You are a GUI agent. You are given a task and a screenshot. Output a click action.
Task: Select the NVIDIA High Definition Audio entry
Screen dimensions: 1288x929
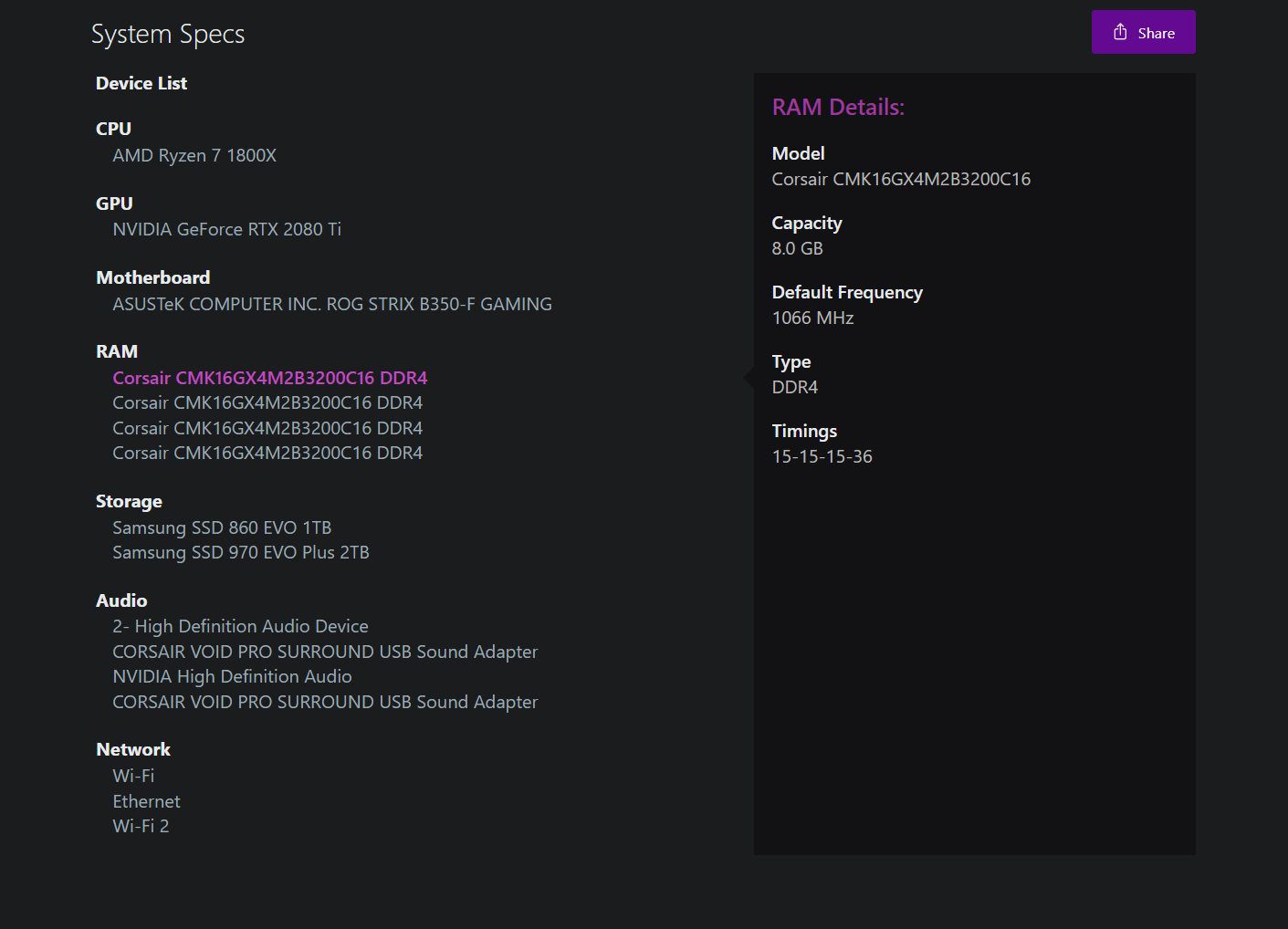[232, 677]
